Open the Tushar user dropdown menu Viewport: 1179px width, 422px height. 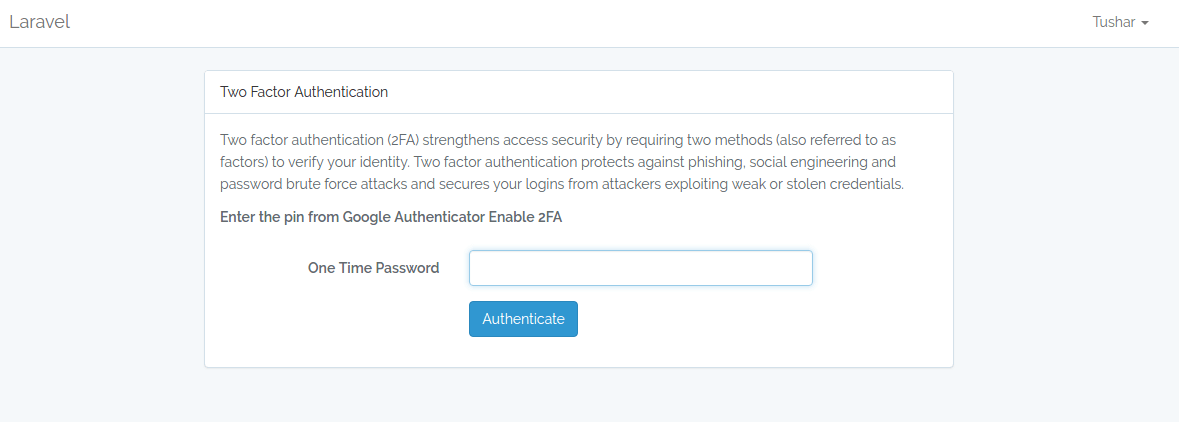[1119, 22]
